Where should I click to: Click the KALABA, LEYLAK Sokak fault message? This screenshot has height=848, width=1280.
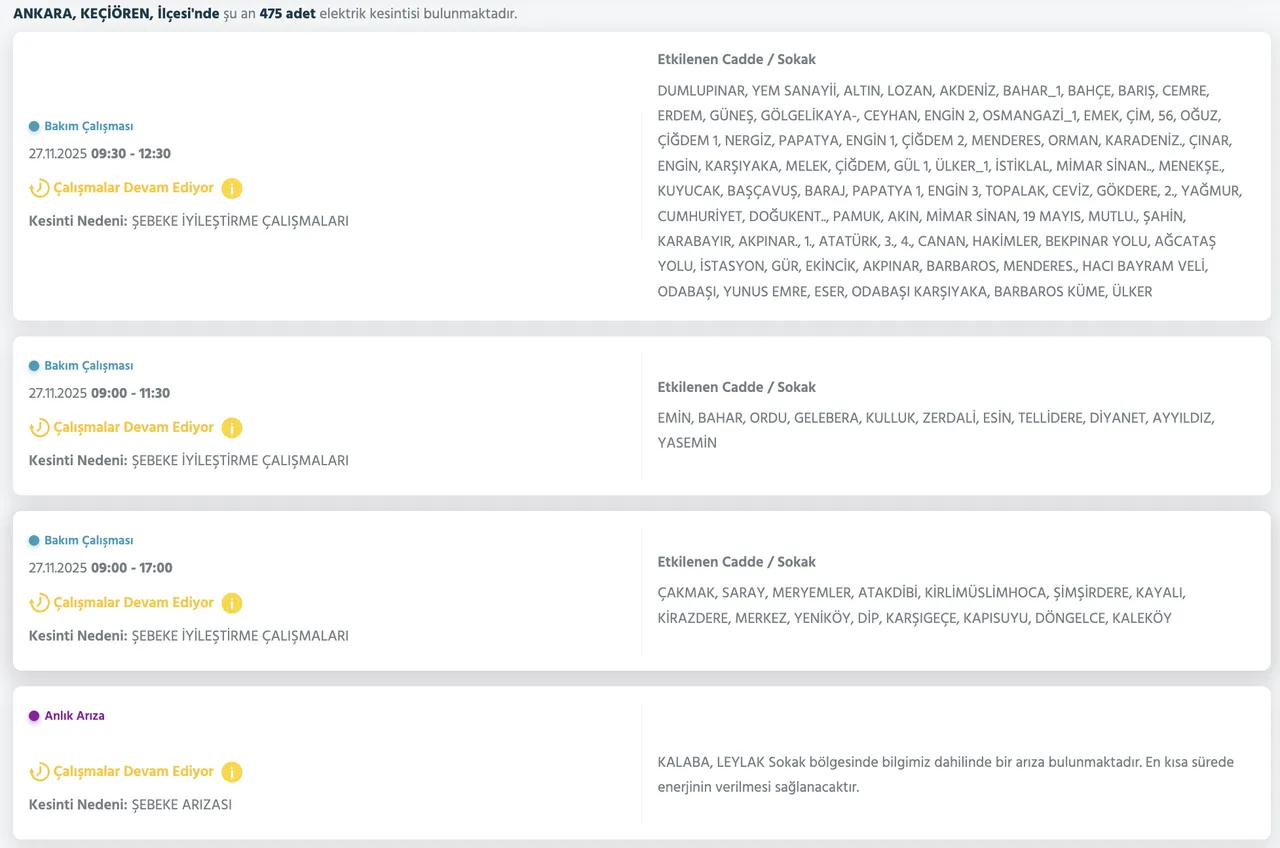click(945, 774)
